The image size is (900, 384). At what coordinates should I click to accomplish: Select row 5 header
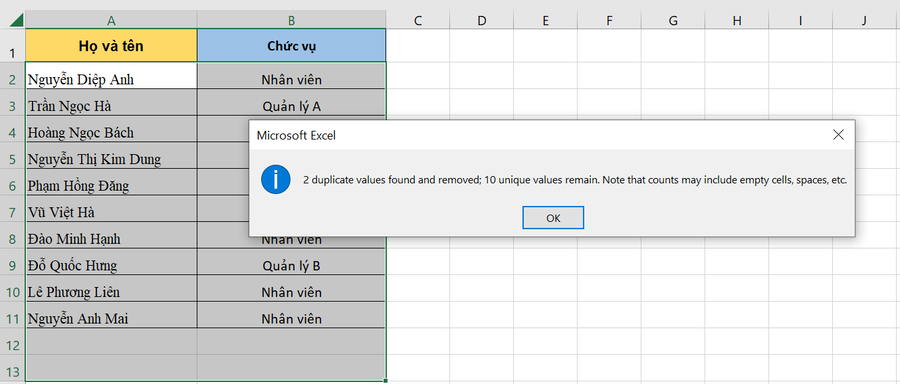coord(13,155)
